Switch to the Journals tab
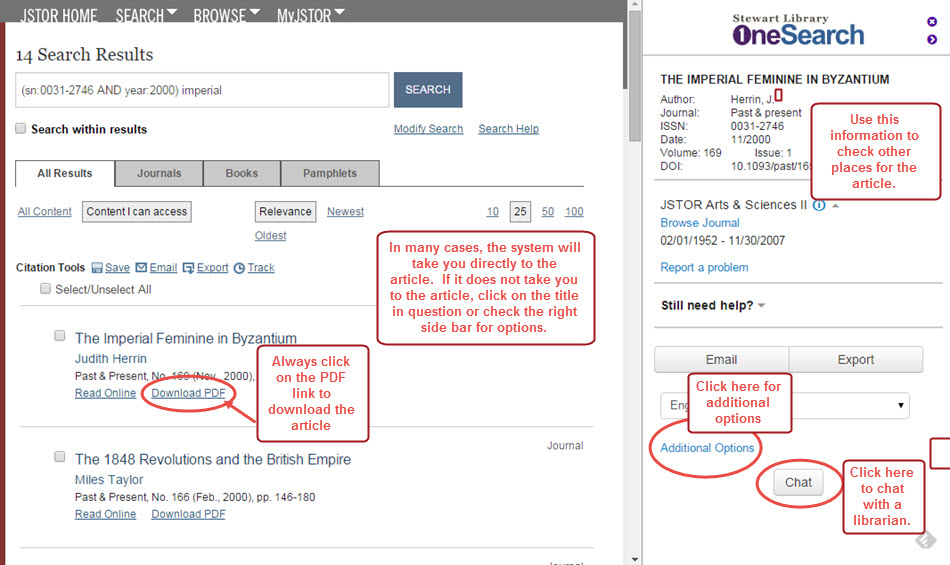950x565 pixels. tap(159, 173)
